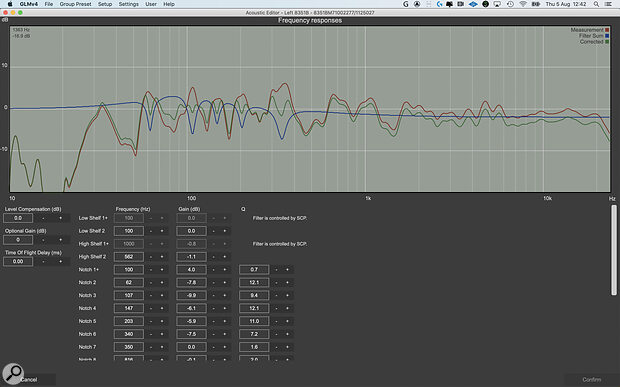Click the blue Filter Sum legend swatch
This screenshot has height=387, width=620.
coord(607,36)
